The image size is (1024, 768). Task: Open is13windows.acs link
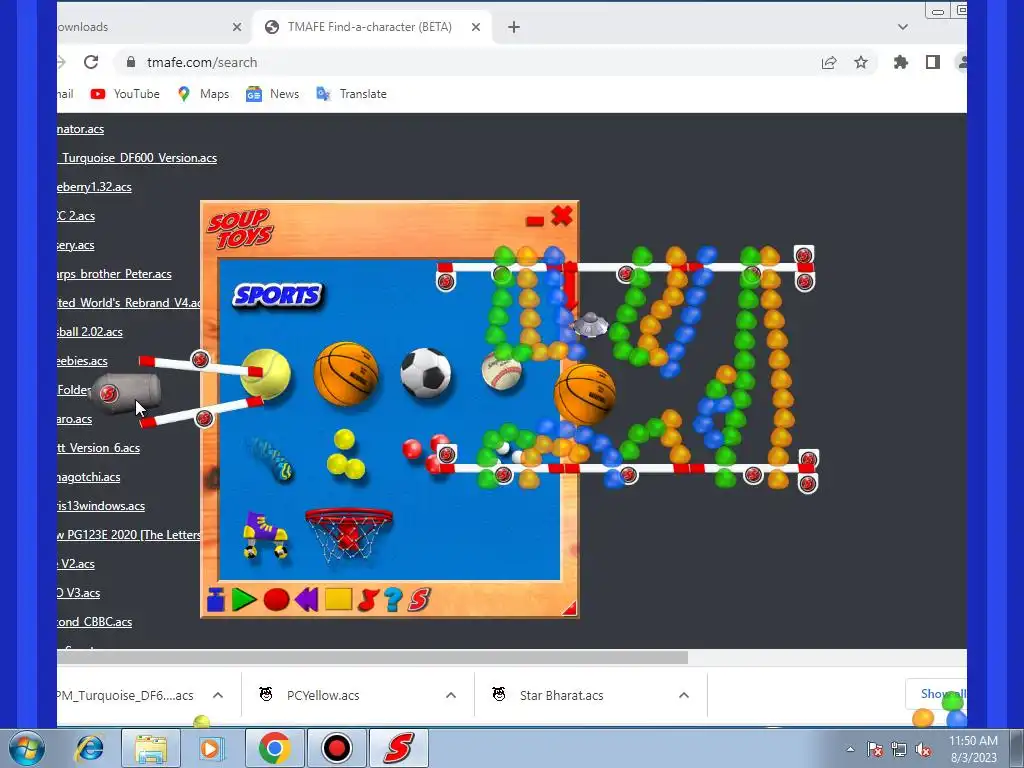pyautogui.click(x=101, y=505)
